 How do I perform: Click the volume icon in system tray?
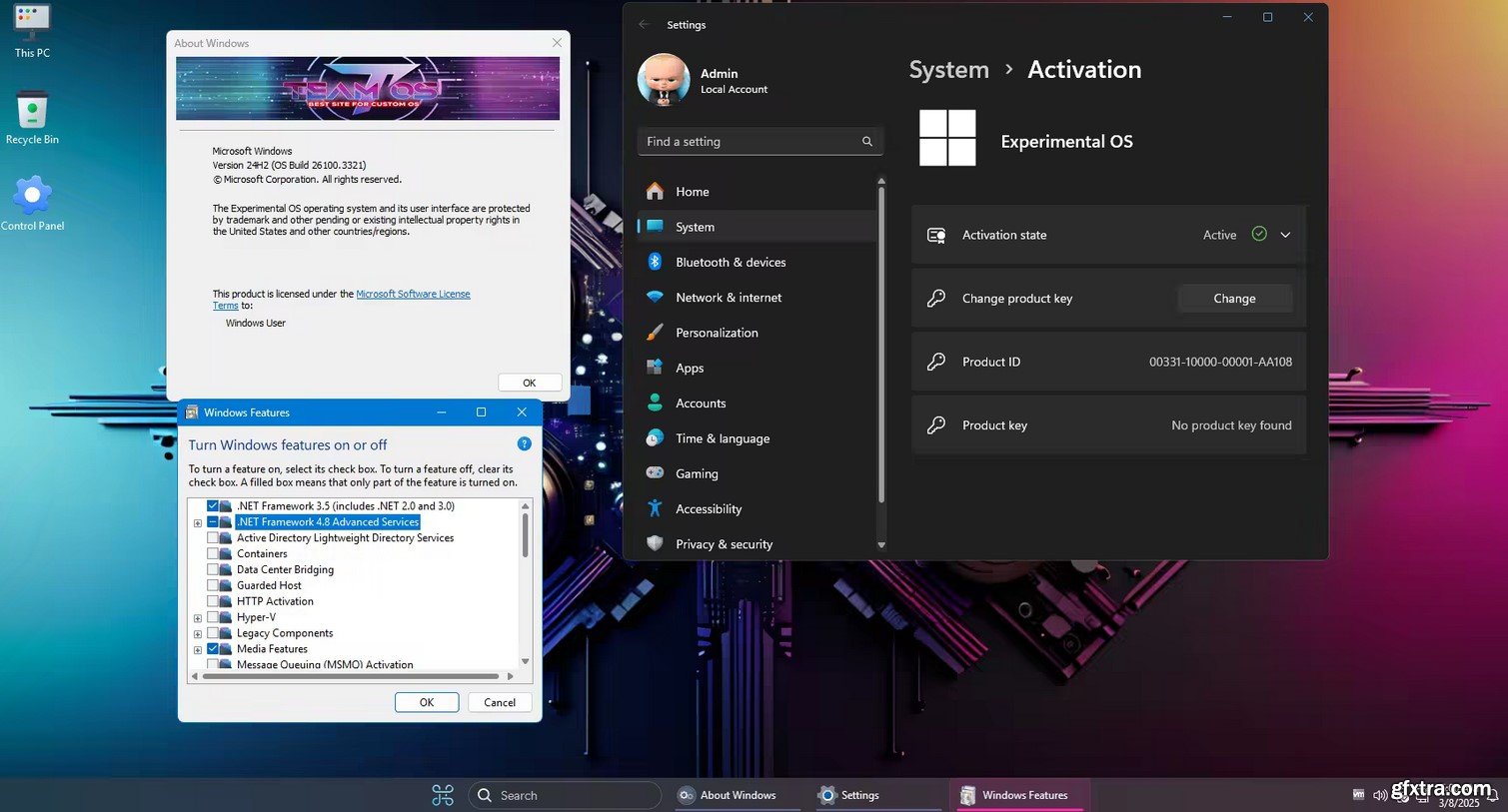coord(1380,795)
